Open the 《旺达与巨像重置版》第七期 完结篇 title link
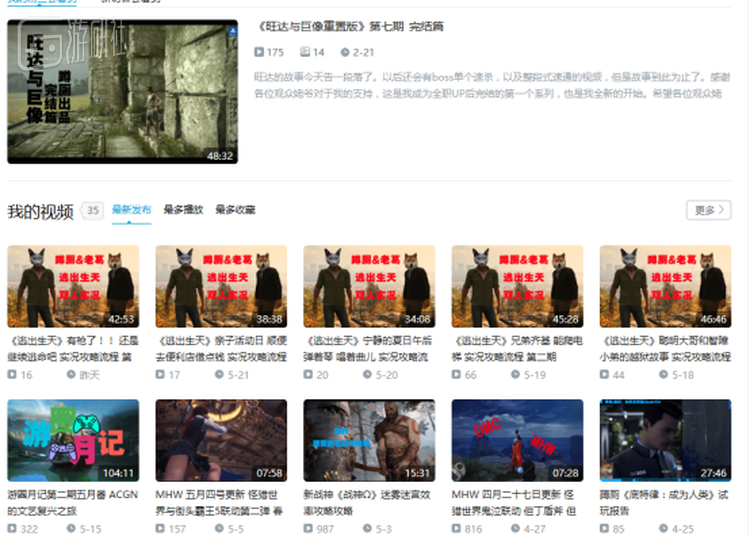The width and height of the screenshot is (750, 536). 351,26
